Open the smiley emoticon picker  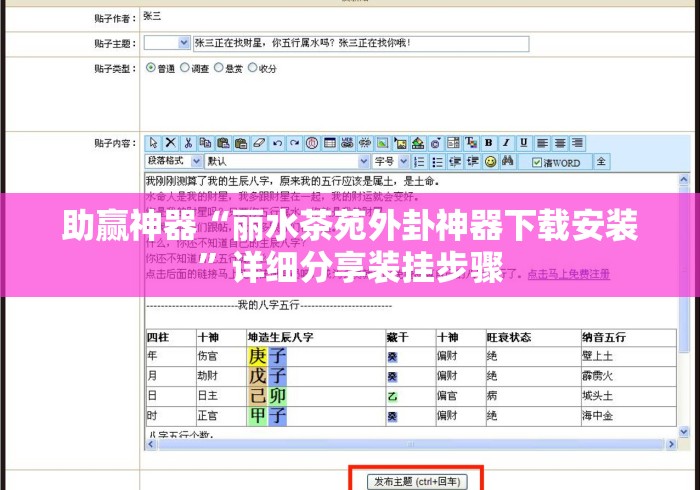(x=491, y=162)
